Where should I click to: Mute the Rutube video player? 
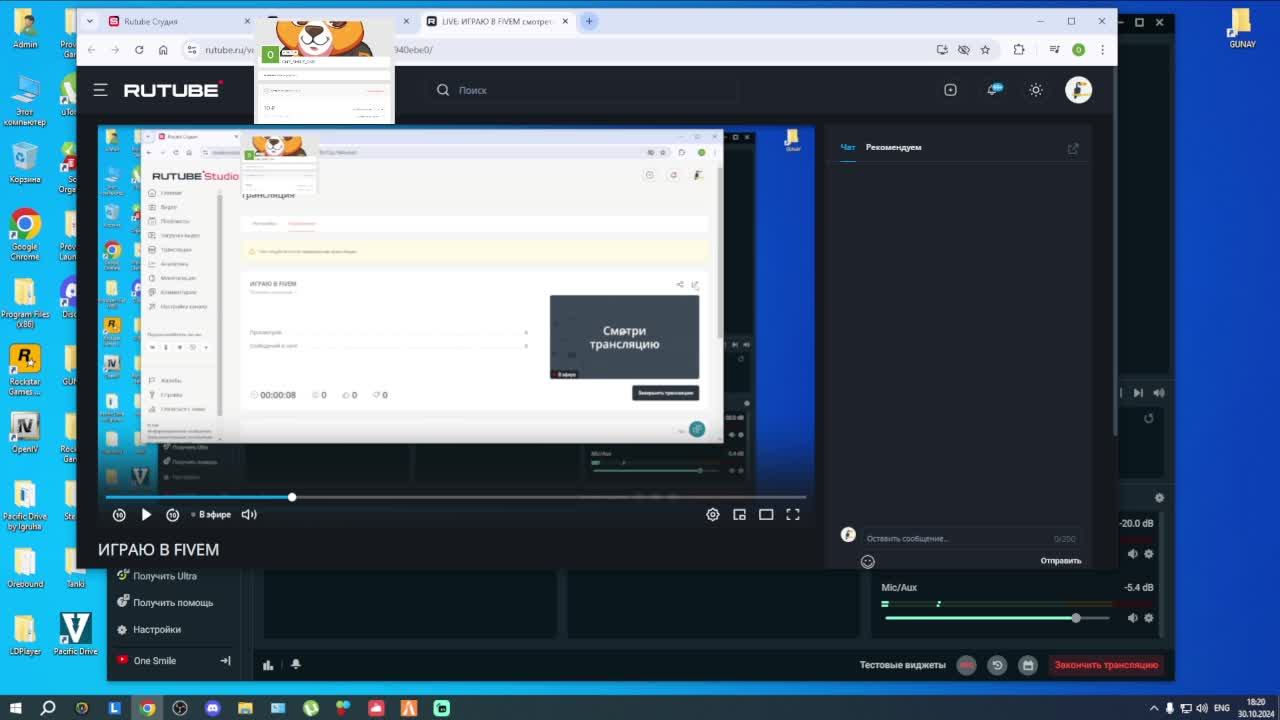pos(249,514)
